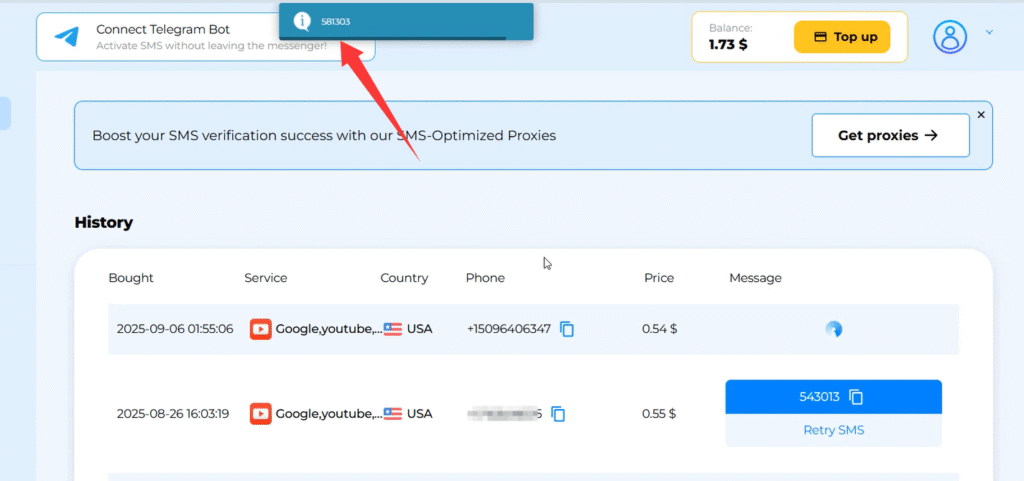Image resolution: width=1024 pixels, height=481 pixels.
Task: Click the balance amount 1.73 $
Action: (728, 45)
